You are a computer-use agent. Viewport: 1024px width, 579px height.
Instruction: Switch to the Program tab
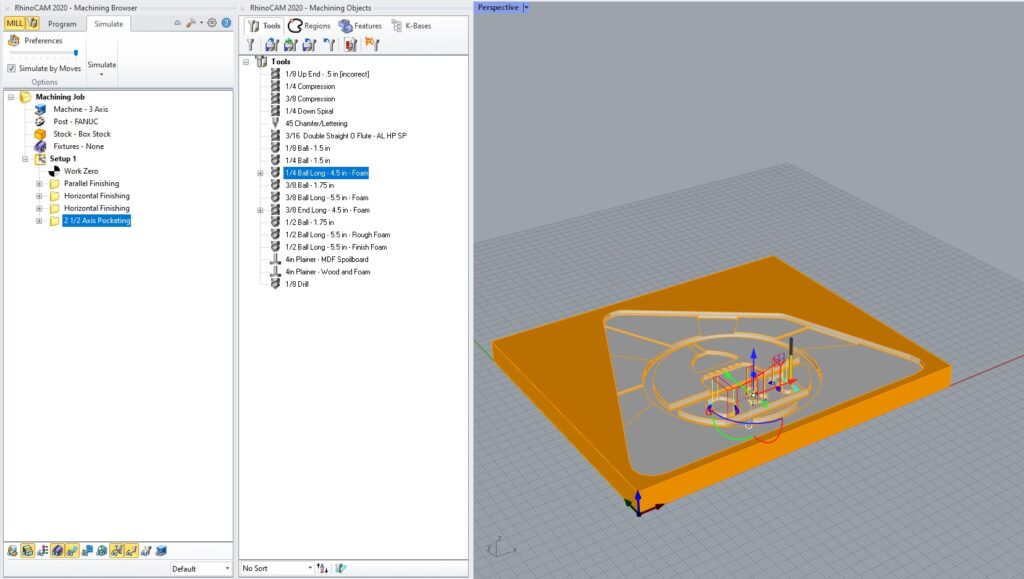coord(62,24)
